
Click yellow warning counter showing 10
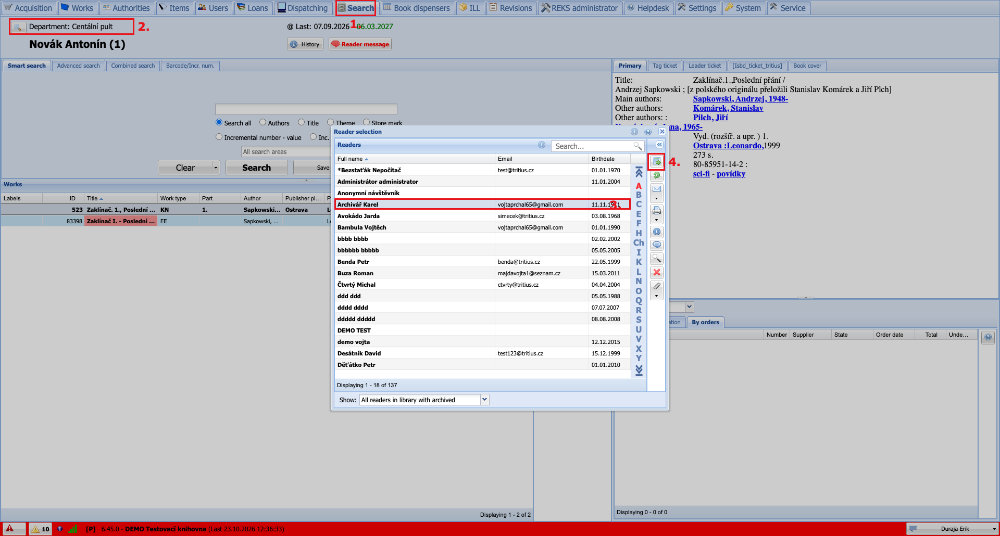[x=40, y=529]
